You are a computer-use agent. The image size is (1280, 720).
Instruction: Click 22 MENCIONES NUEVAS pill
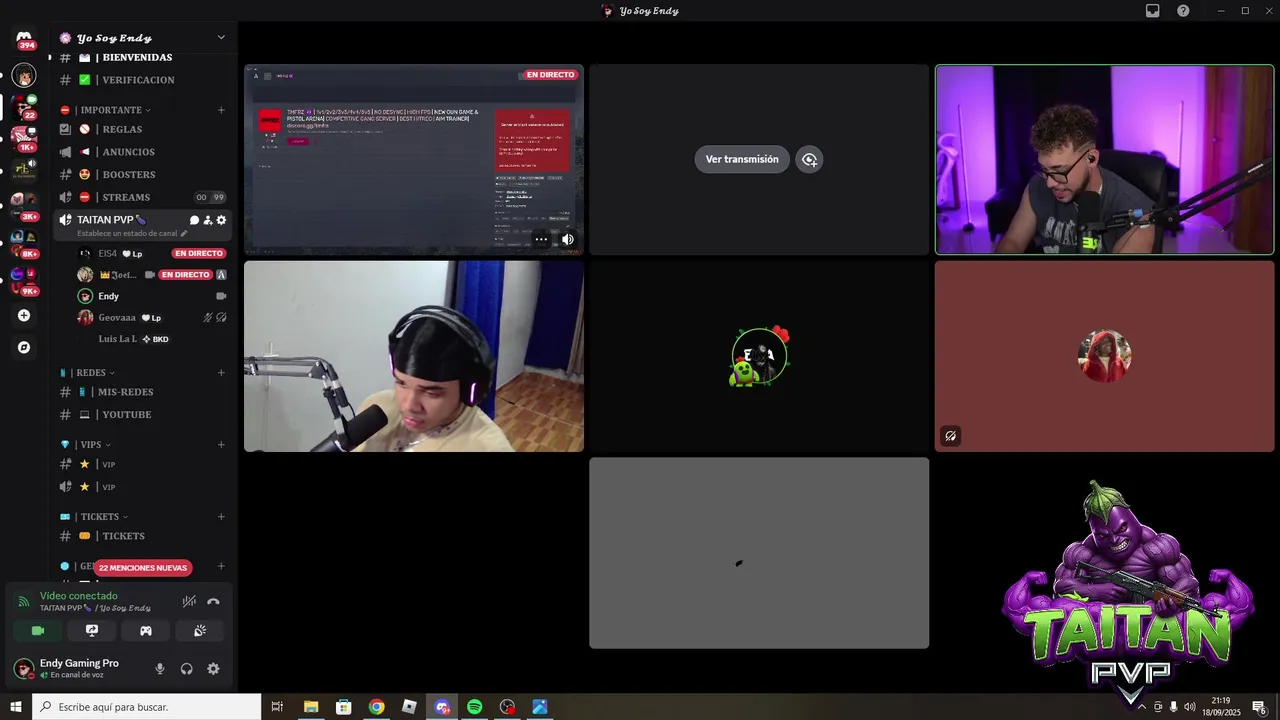[143, 568]
